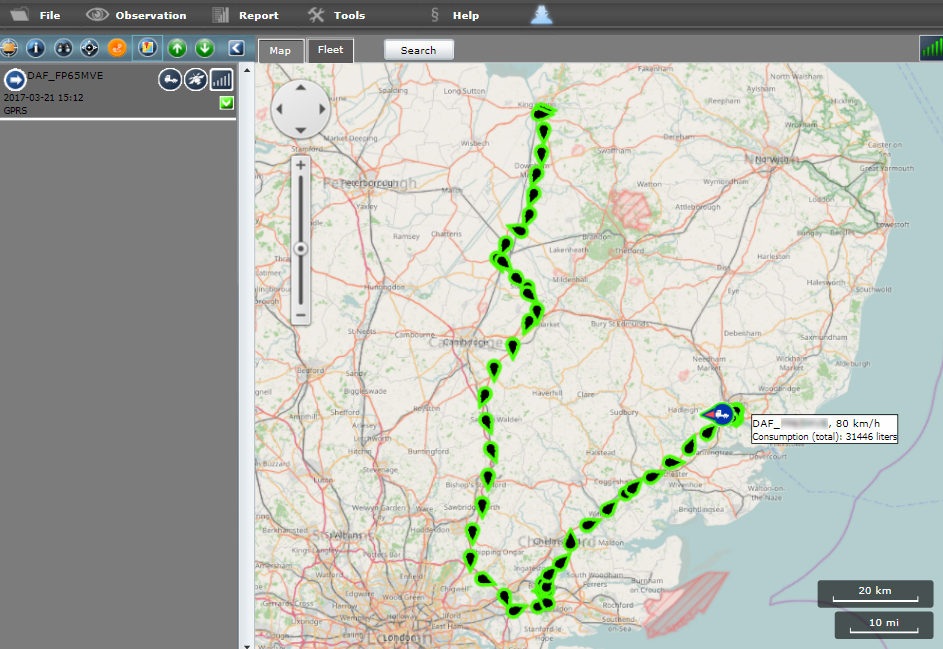Open the File menu
The height and width of the screenshot is (649, 943).
49,15
